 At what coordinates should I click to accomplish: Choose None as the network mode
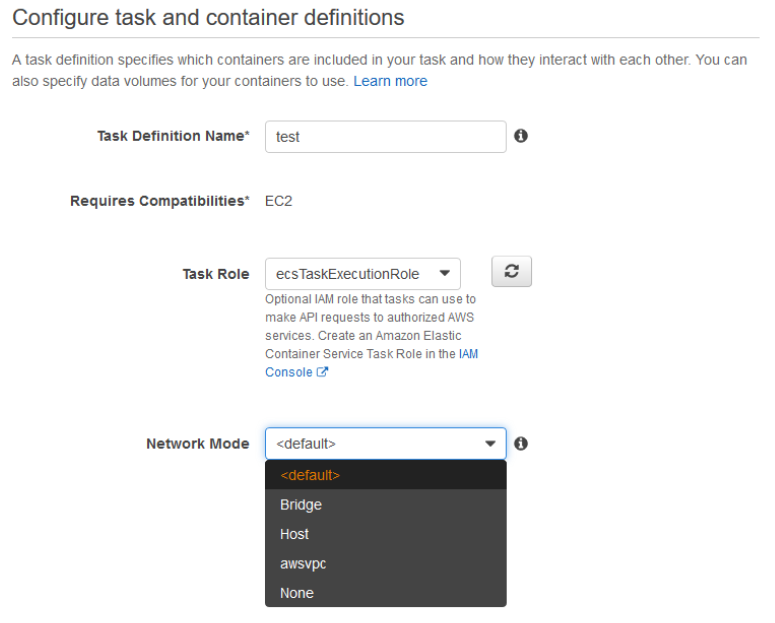click(x=385, y=592)
